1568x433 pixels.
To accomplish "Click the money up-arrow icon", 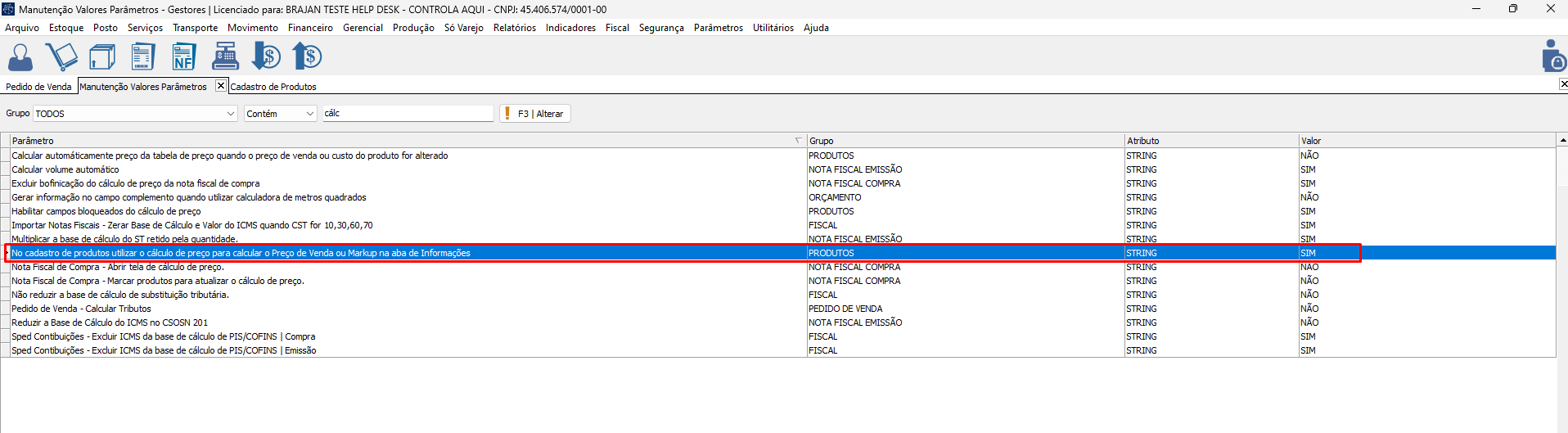I will [307, 57].
